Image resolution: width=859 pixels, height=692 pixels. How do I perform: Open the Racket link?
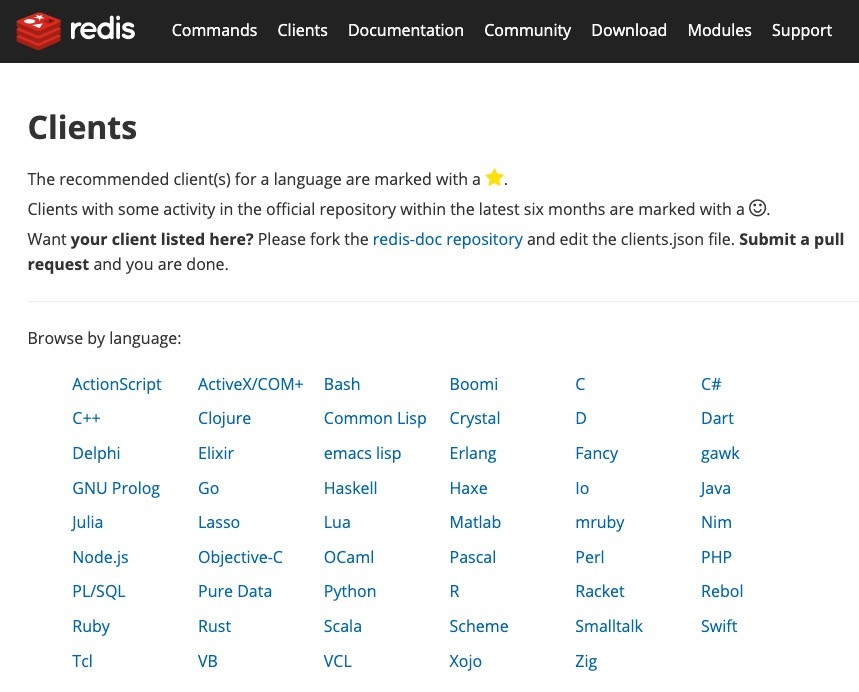point(600,591)
